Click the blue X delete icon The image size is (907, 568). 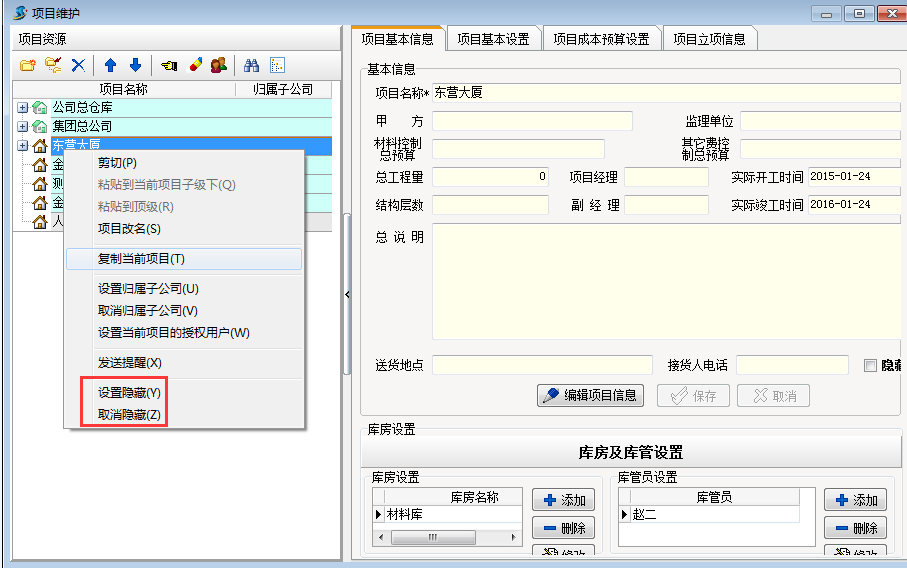(78, 65)
